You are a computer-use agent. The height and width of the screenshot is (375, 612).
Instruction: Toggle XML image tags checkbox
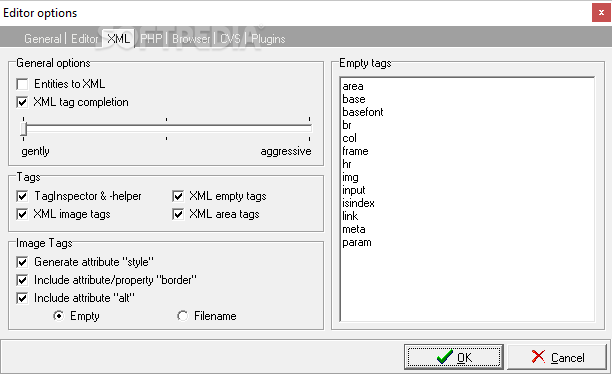click(22, 214)
